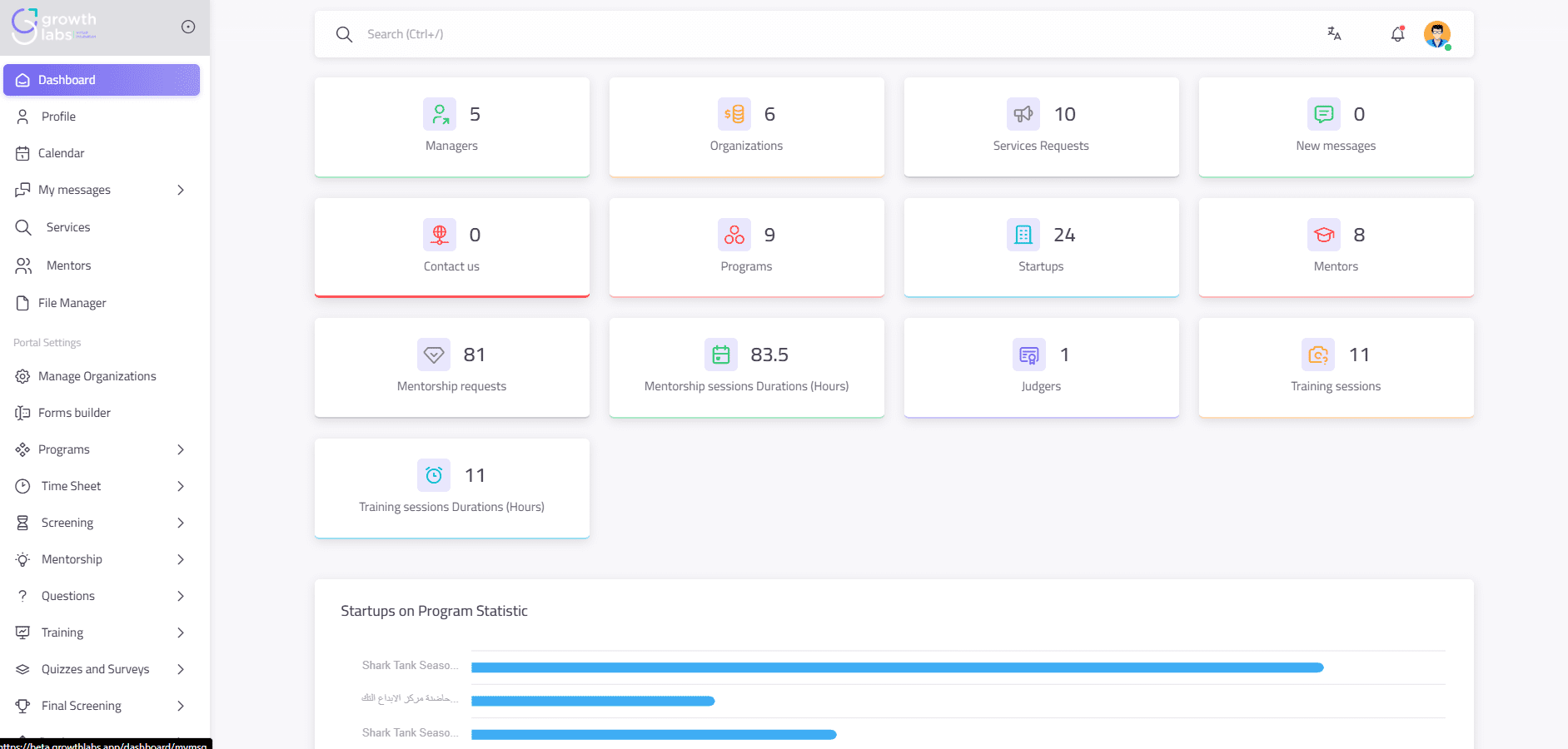Screen dimensions: 1568x749
Task: Click the user avatar in header
Action: pyautogui.click(x=1436, y=34)
